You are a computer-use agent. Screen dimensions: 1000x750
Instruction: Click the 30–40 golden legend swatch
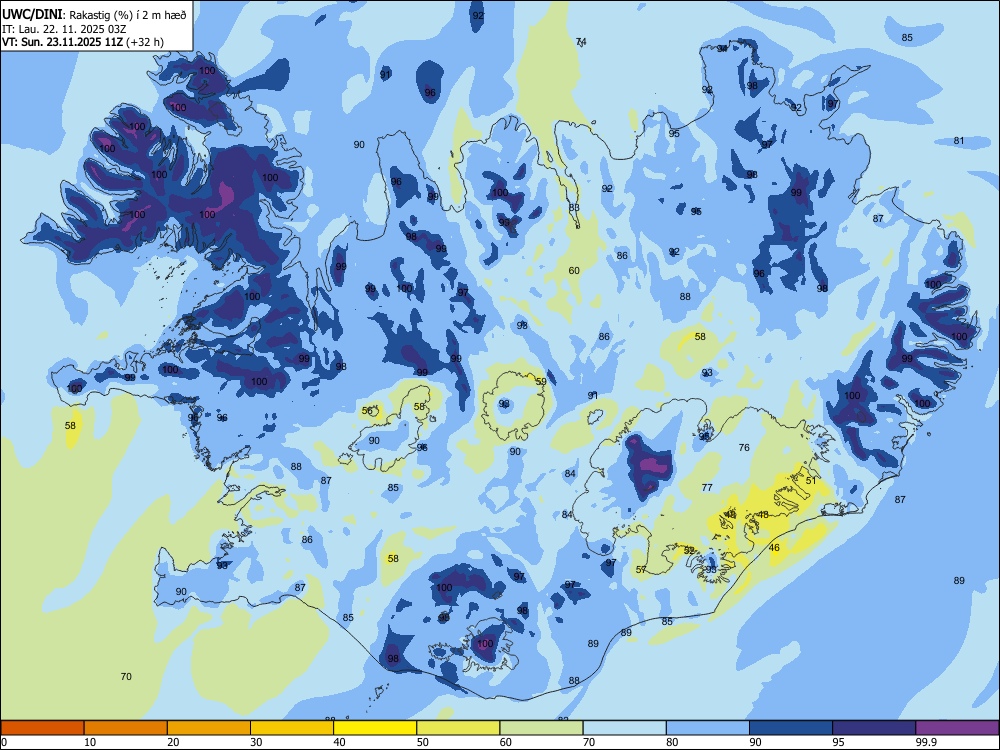pos(292,728)
